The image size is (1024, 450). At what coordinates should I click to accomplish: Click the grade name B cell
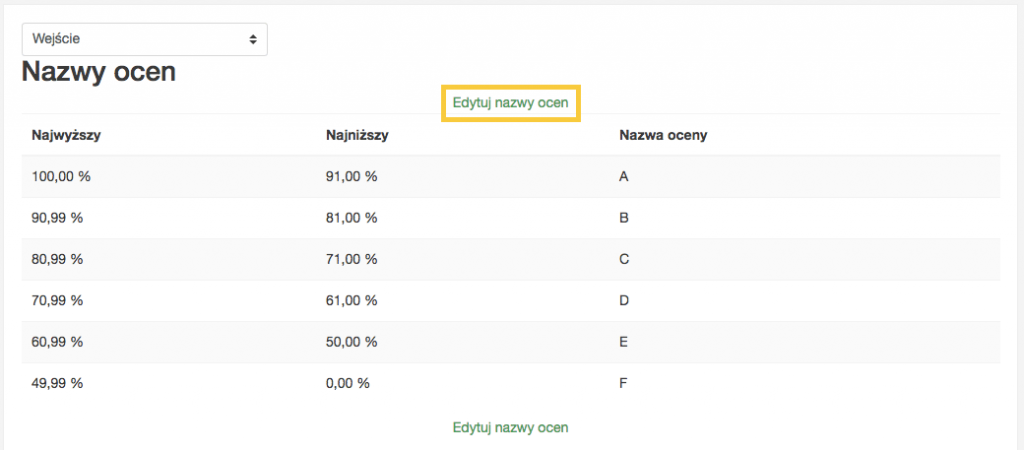pyautogui.click(x=624, y=218)
